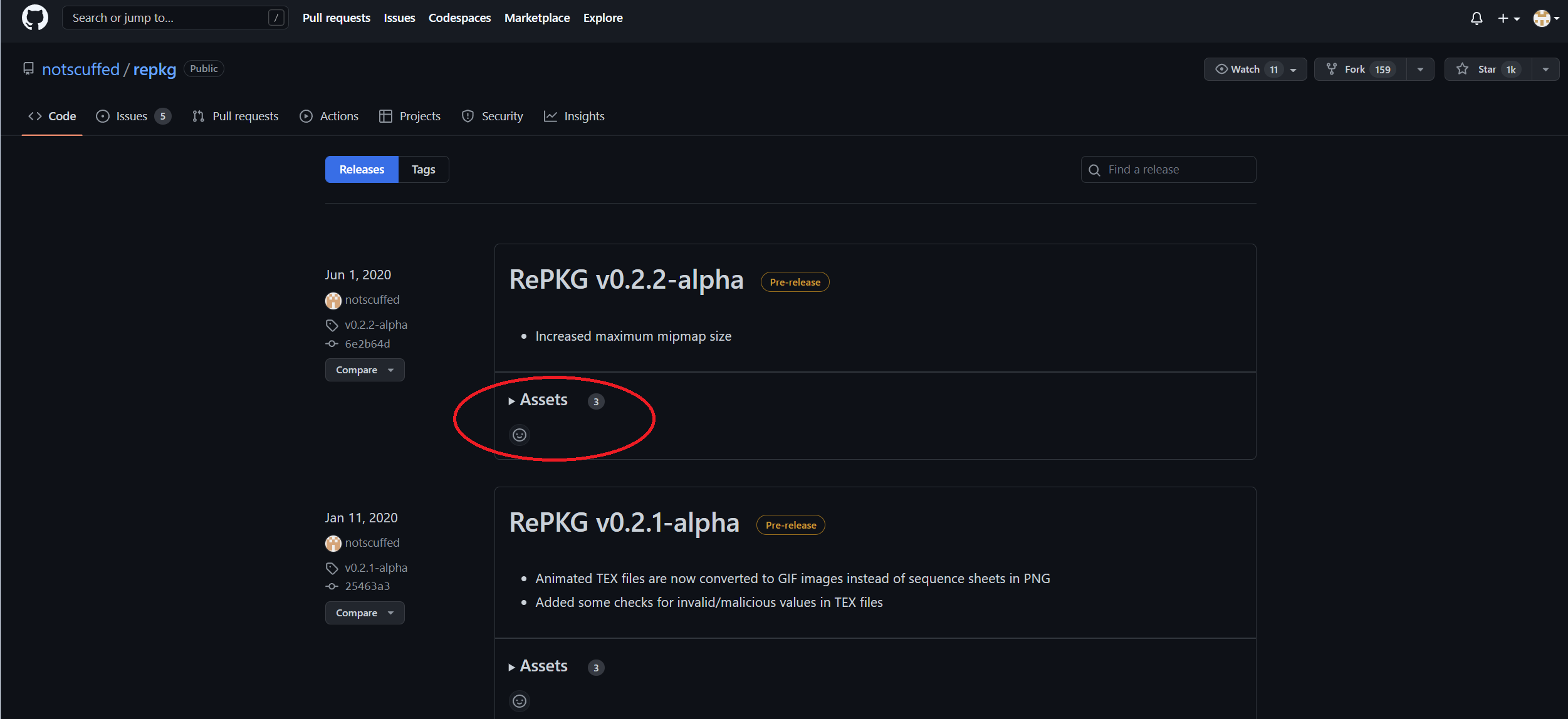Click notscuffed avatar under Jan 11, 2020
The image size is (1568, 719).
pos(333,544)
